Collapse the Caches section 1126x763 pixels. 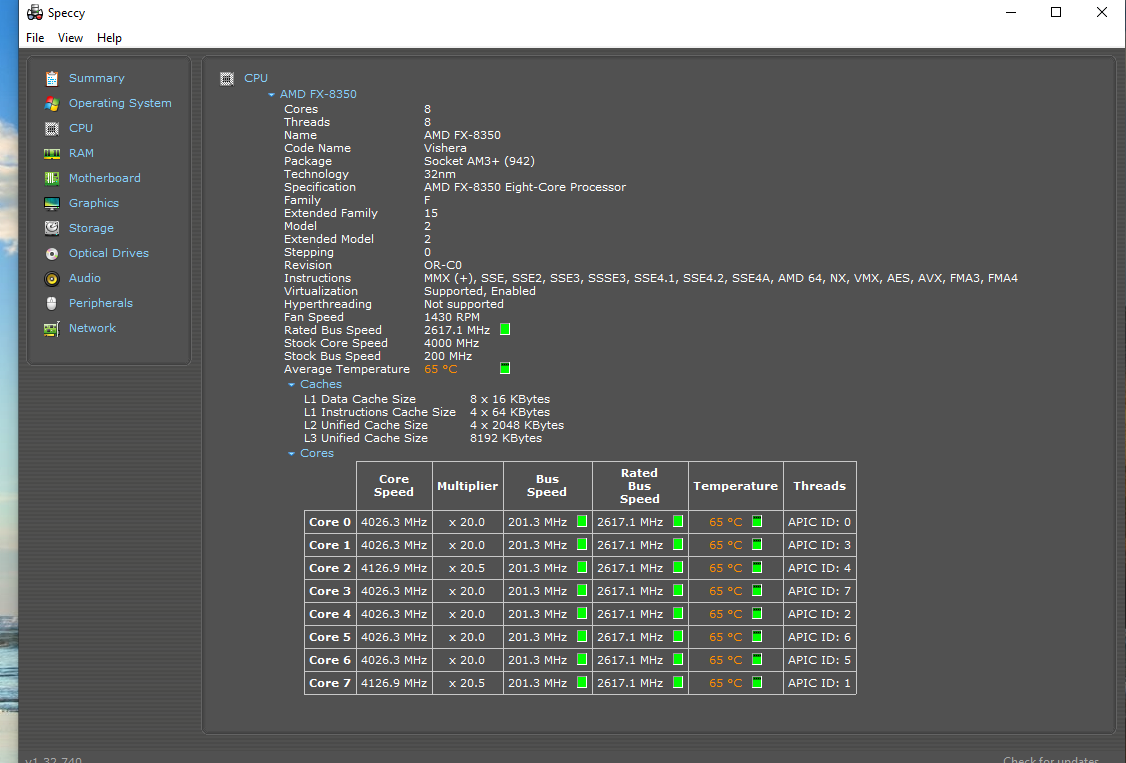pos(291,385)
